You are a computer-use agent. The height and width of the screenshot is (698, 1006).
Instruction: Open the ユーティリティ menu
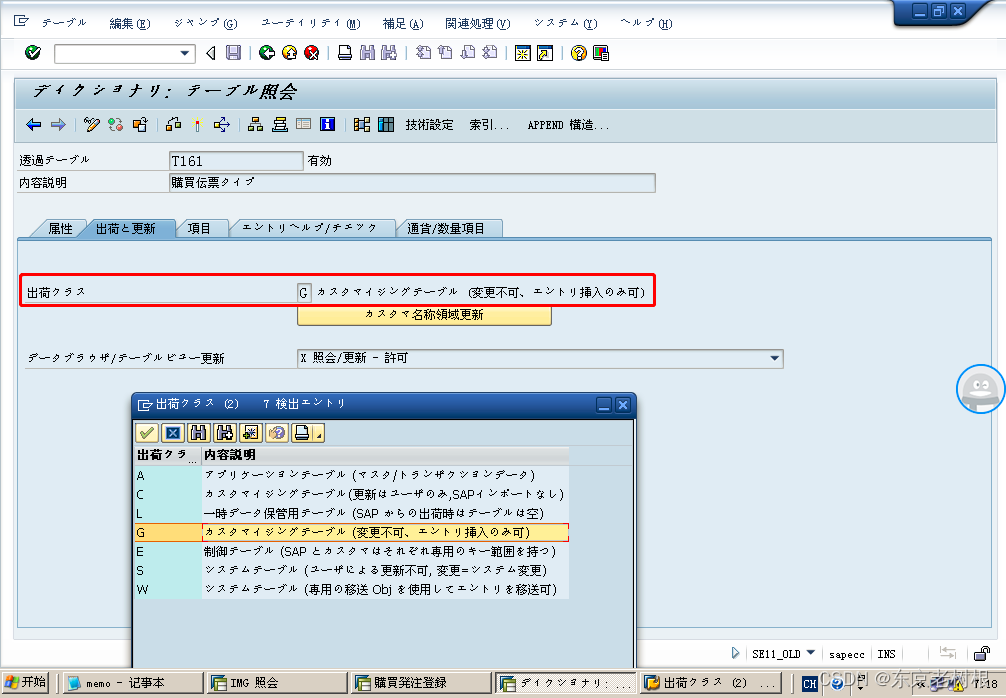point(311,24)
